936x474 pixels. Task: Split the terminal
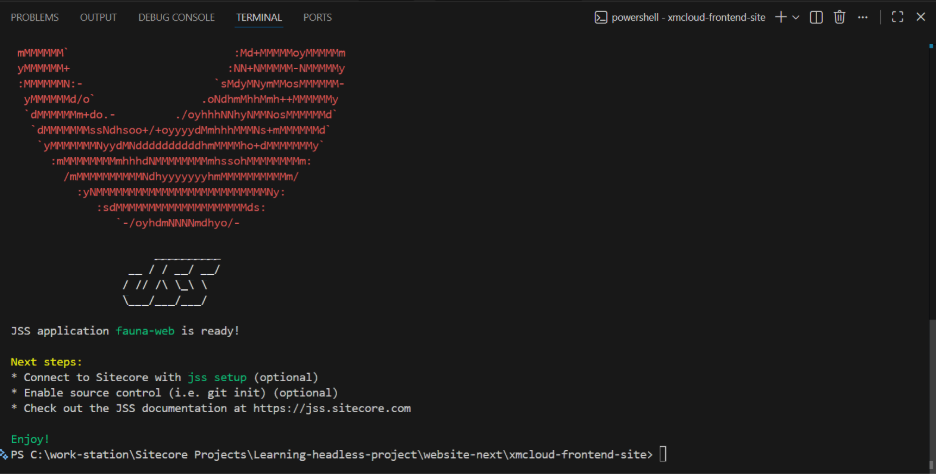pos(817,17)
